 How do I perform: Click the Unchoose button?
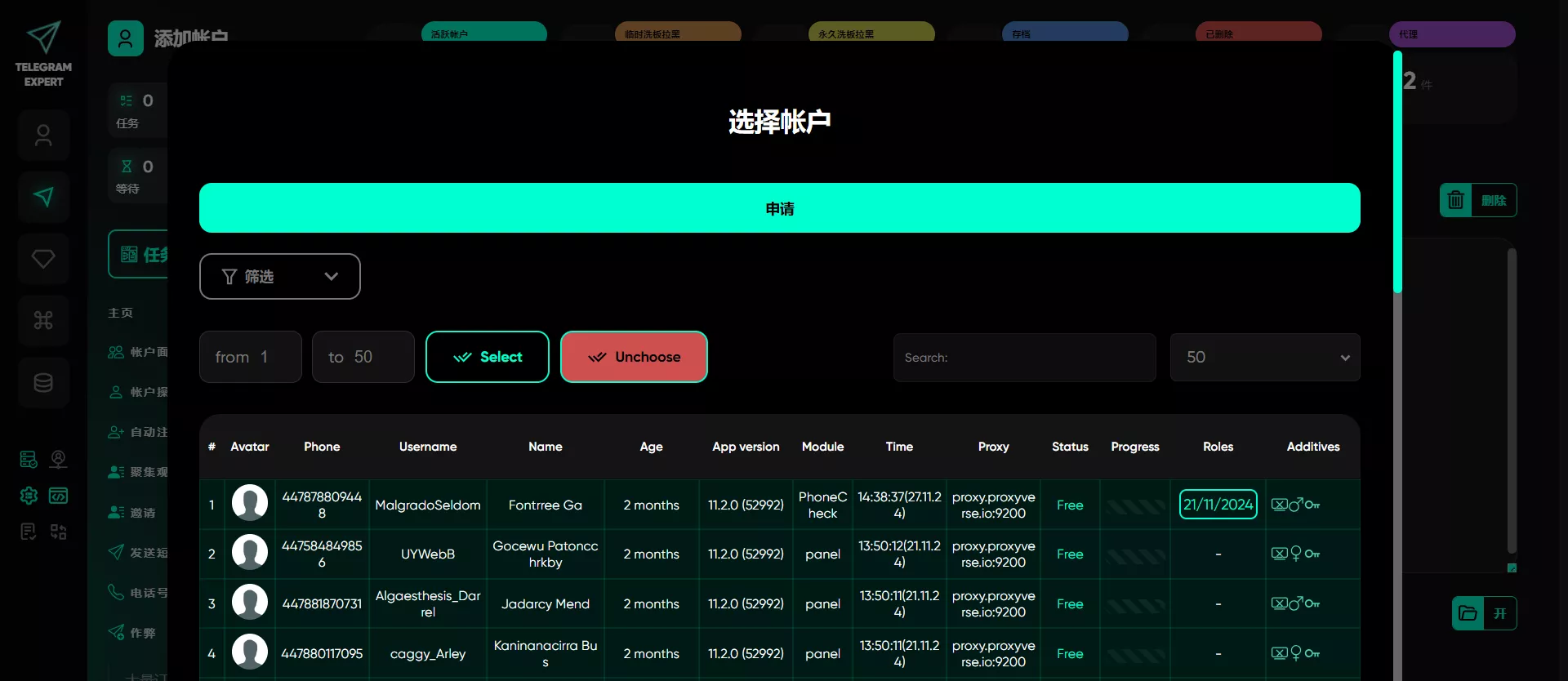click(634, 357)
